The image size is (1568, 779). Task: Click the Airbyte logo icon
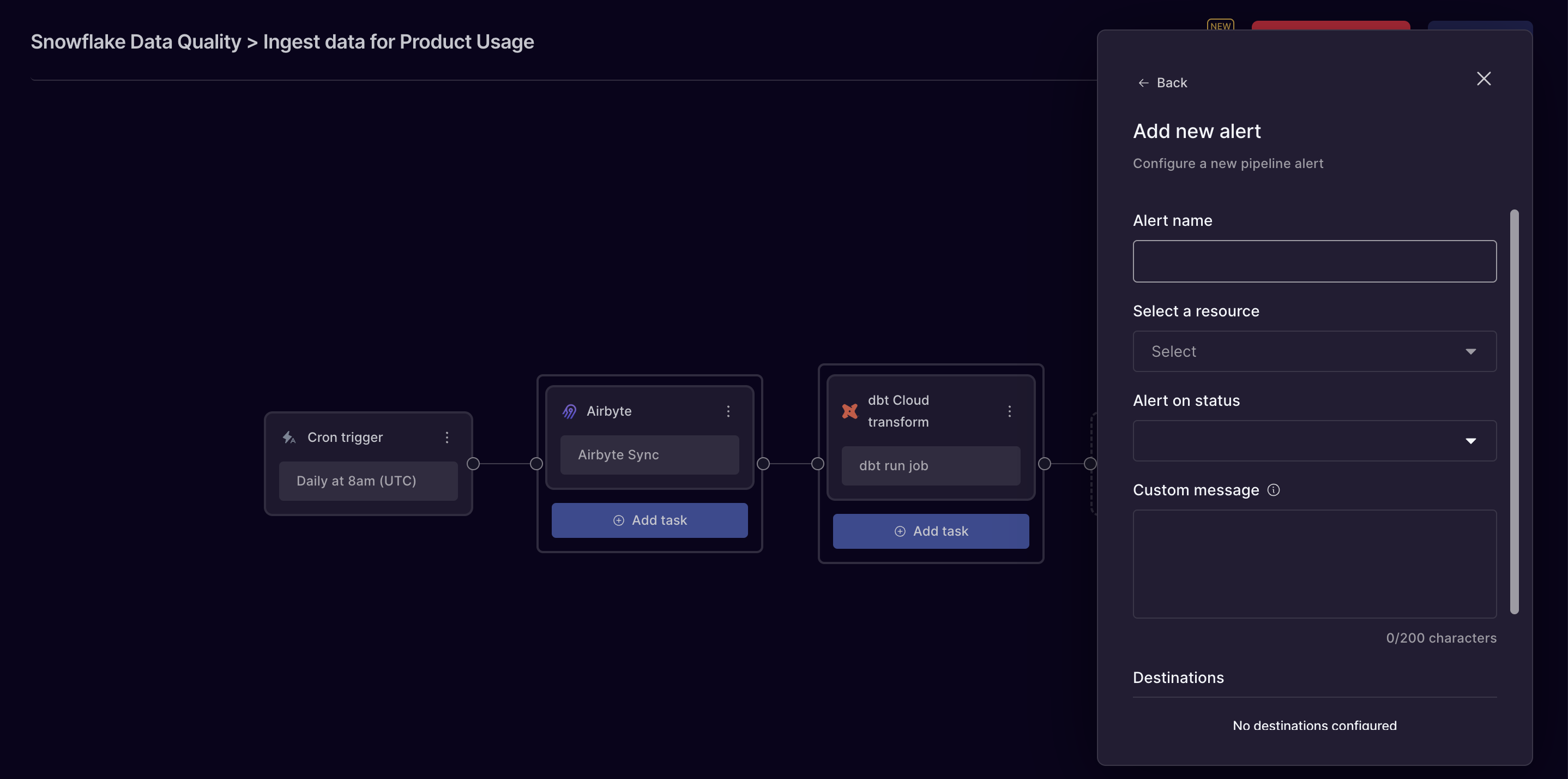tap(569, 411)
